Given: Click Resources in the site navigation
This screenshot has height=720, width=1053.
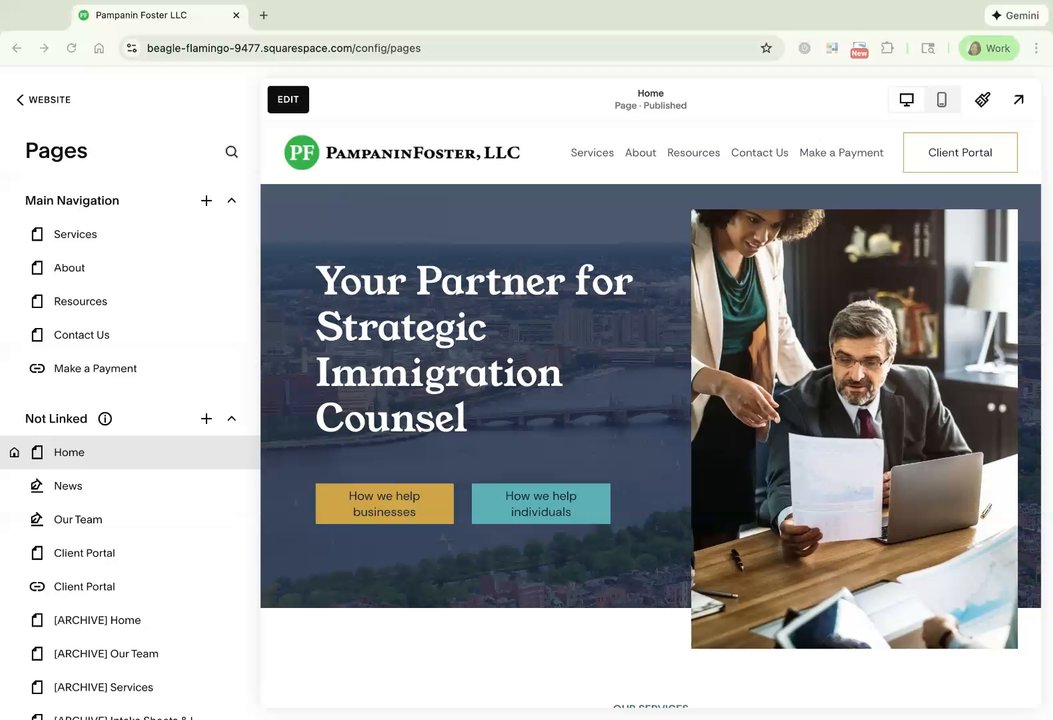Looking at the screenshot, I should [x=693, y=153].
